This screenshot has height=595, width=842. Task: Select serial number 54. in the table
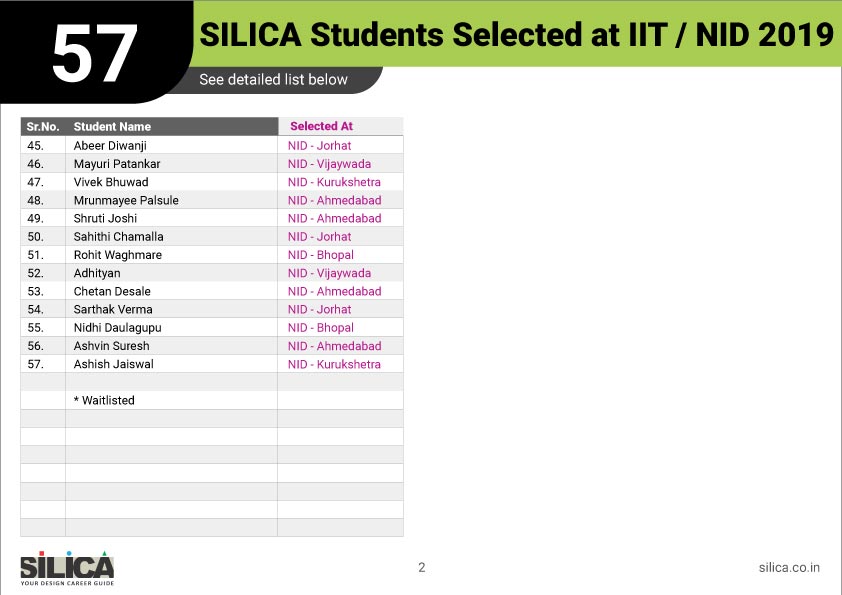click(x=36, y=310)
